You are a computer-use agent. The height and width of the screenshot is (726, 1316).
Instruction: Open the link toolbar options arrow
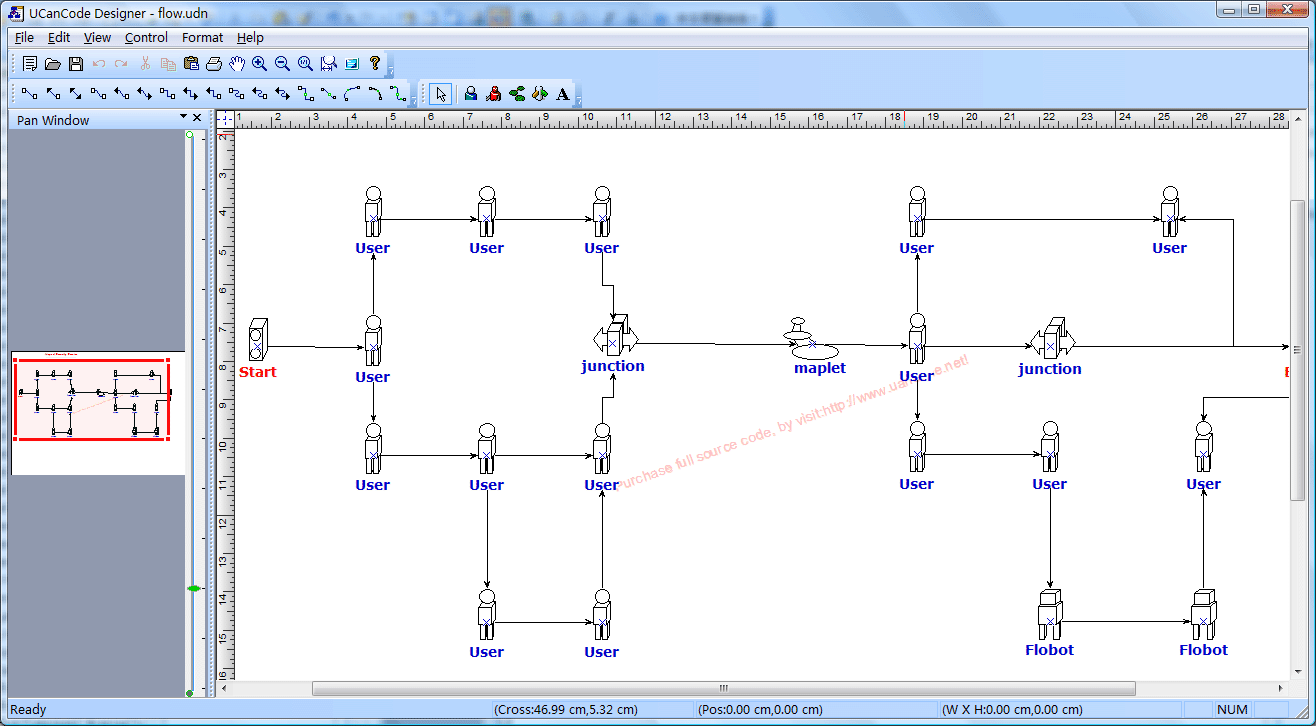(x=414, y=100)
